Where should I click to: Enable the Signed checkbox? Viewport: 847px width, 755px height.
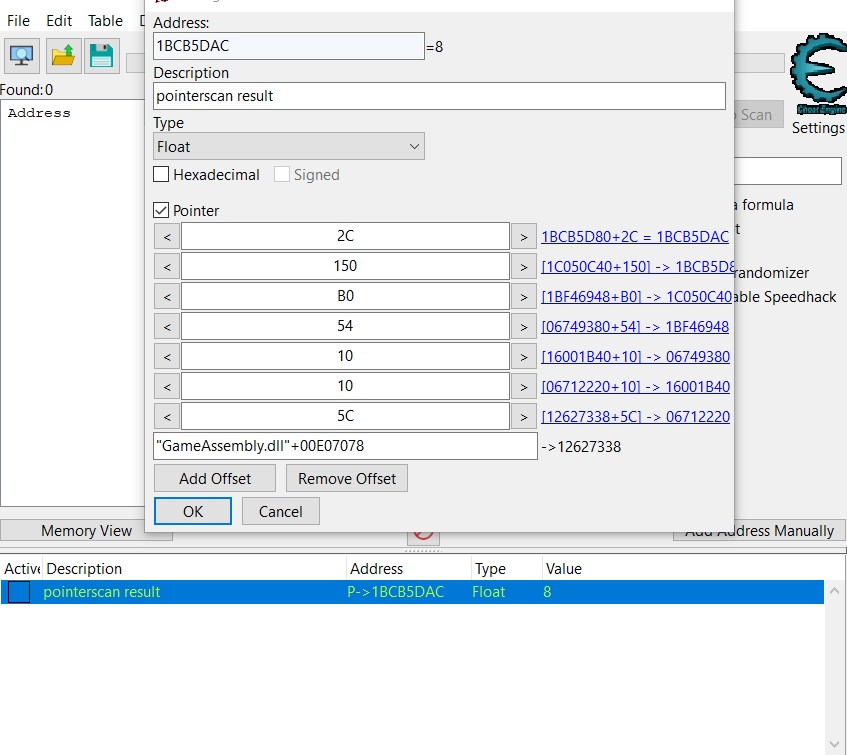point(281,174)
